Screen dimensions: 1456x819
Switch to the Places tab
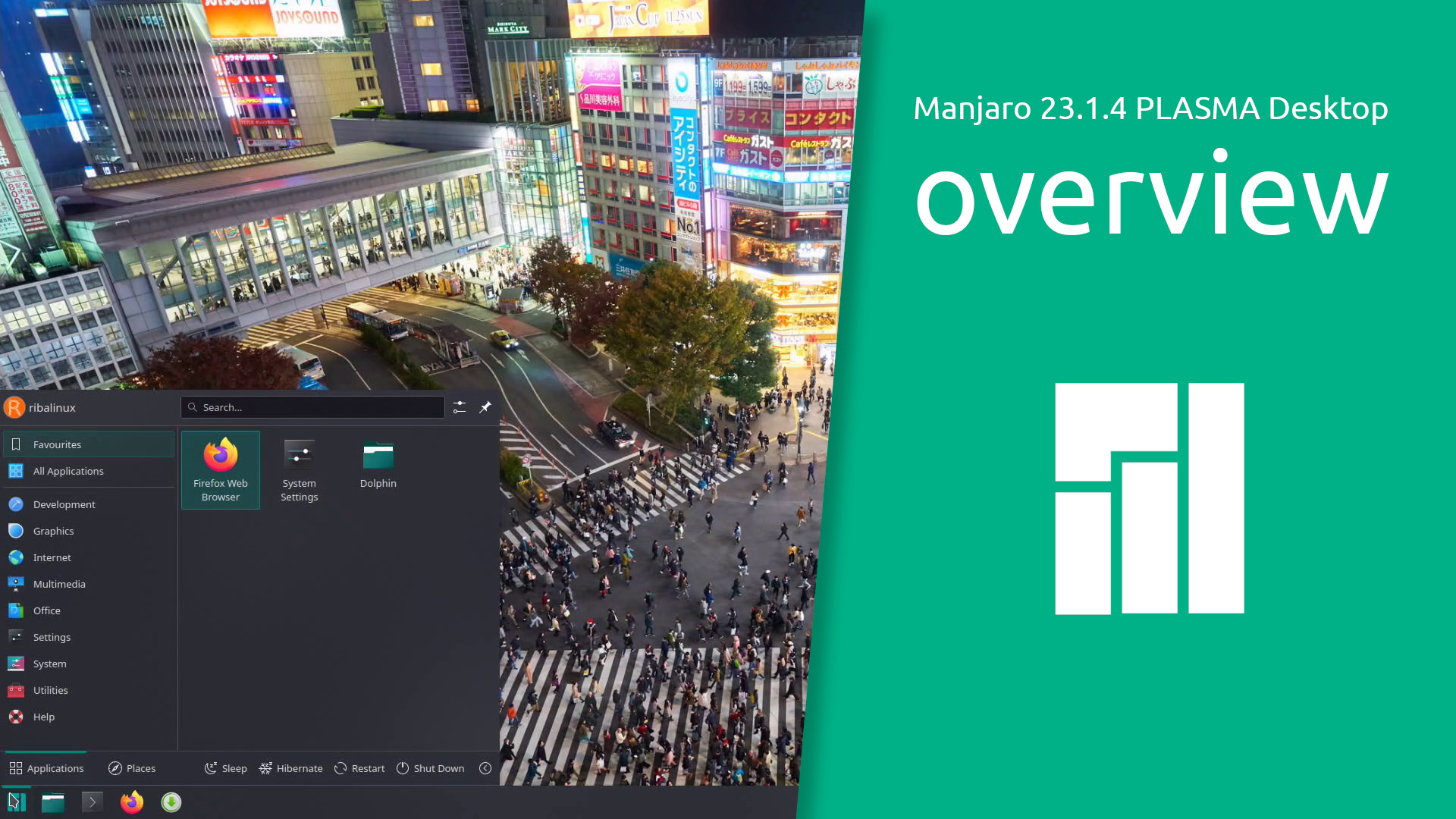tap(132, 768)
